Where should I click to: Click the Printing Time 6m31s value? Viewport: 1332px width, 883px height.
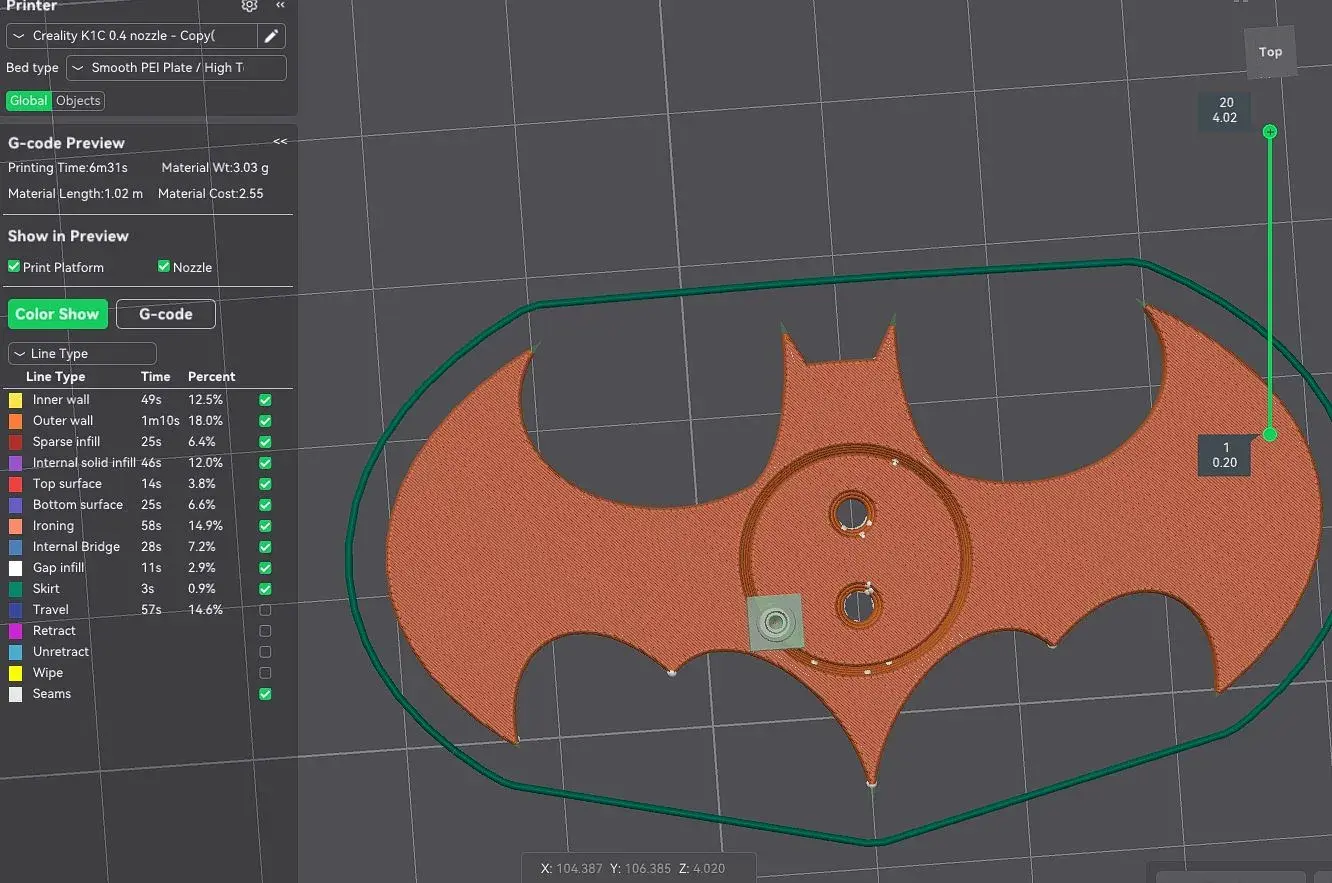coord(108,168)
